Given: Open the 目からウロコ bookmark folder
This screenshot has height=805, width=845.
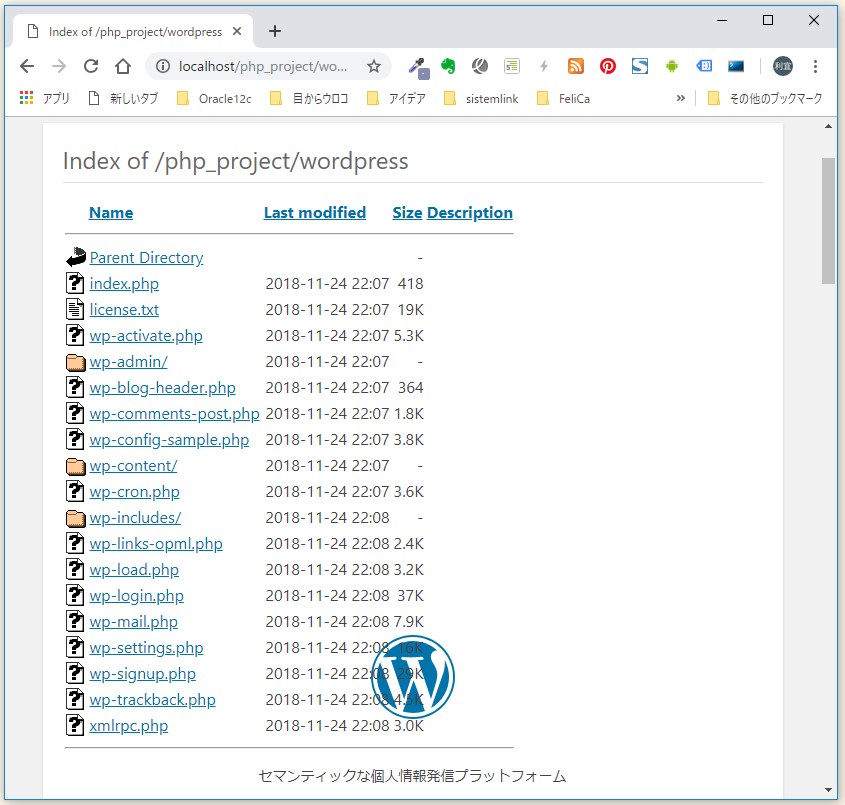Looking at the screenshot, I should (x=309, y=98).
